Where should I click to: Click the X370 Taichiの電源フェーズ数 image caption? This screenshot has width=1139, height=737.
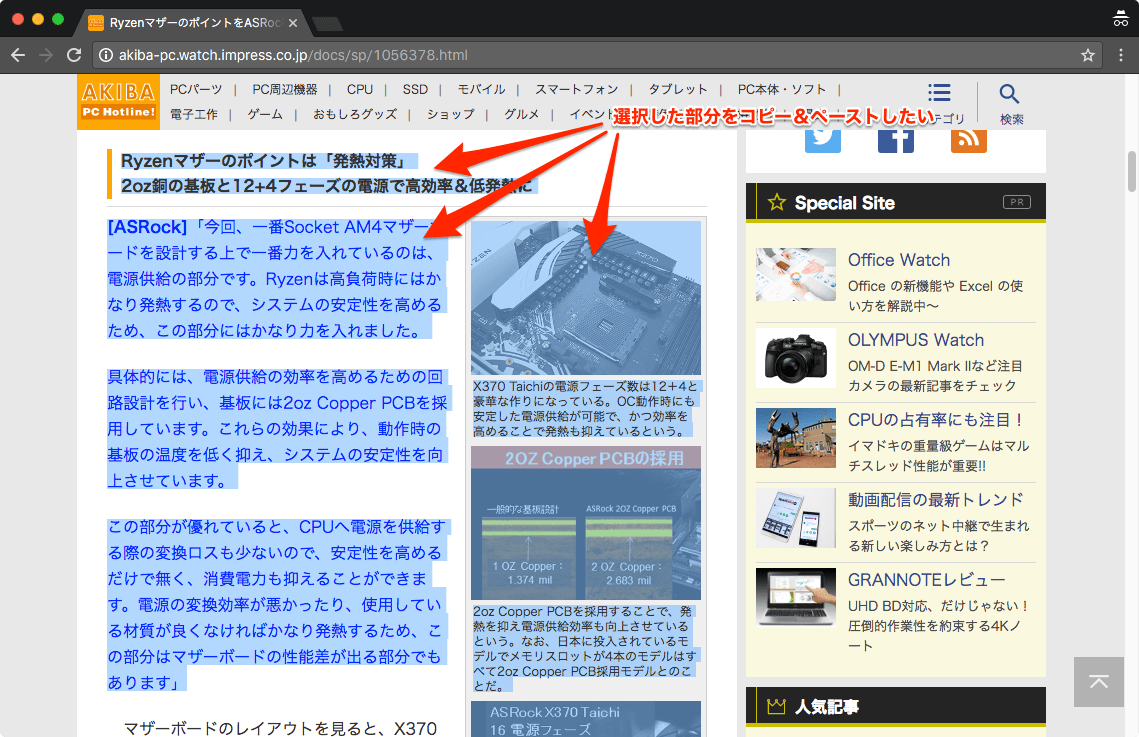(585, 409)
